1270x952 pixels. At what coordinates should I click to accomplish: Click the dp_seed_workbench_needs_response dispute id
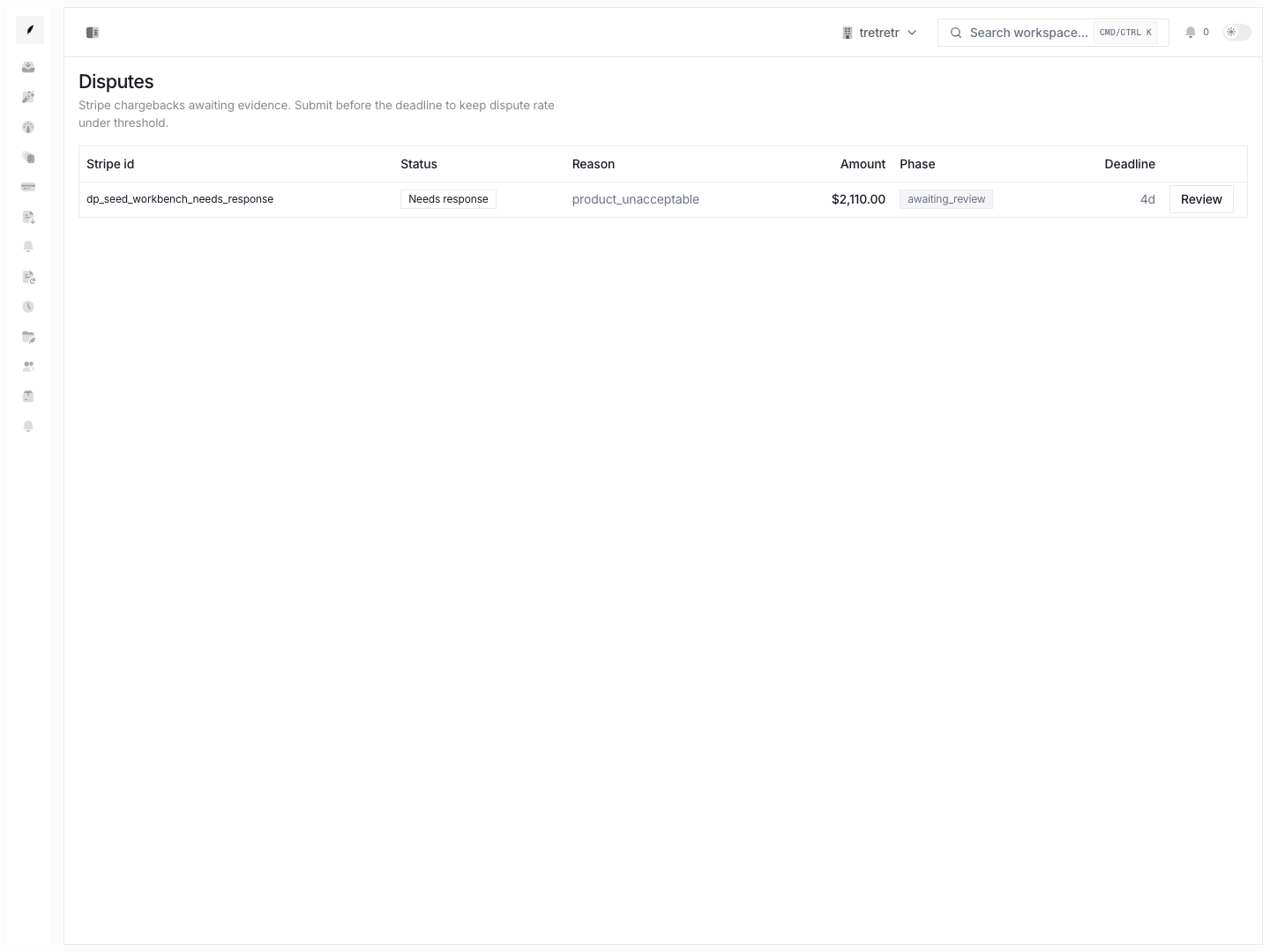(x=180, y=199)
